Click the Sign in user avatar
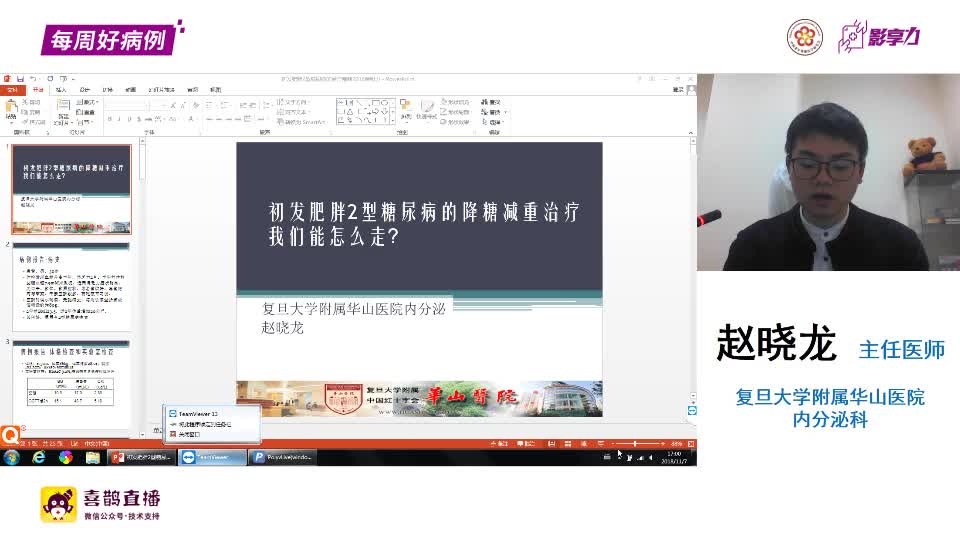The image size is (960, 540). pyautogui.click(x=691, y=90)
